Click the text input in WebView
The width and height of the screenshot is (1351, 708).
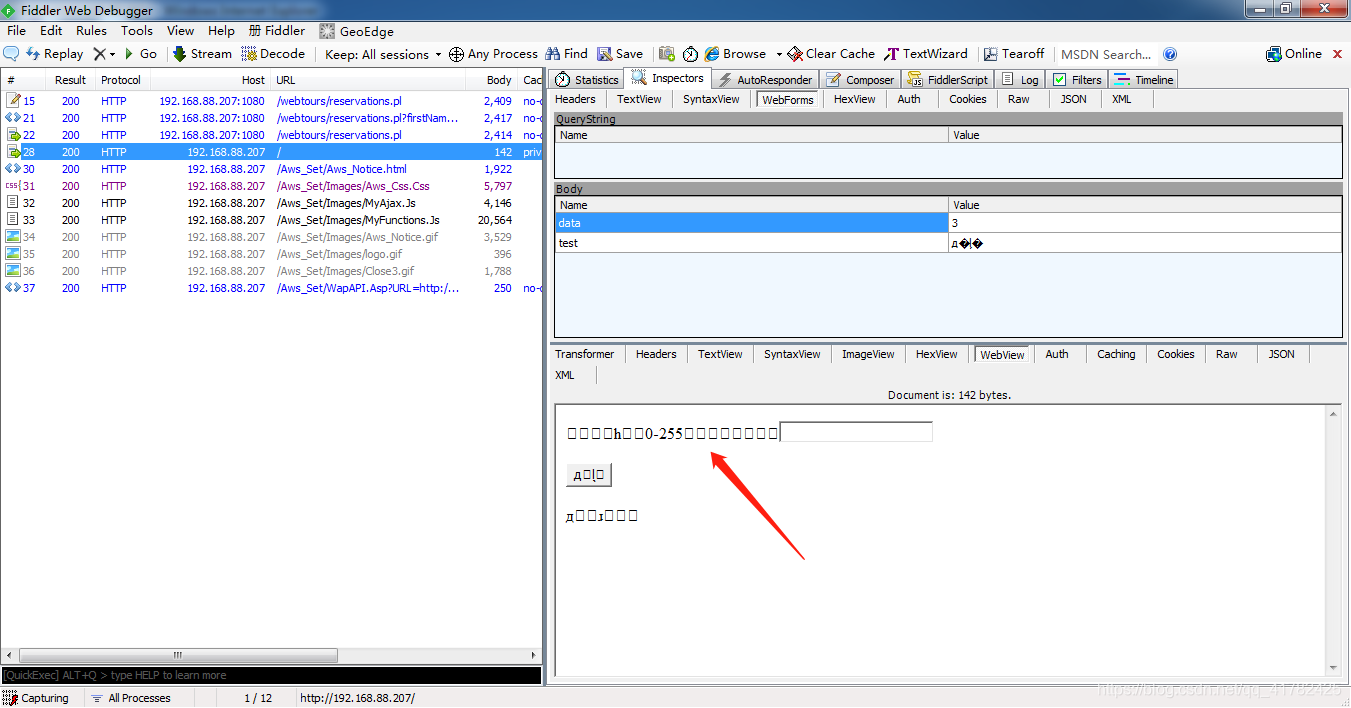856,432
